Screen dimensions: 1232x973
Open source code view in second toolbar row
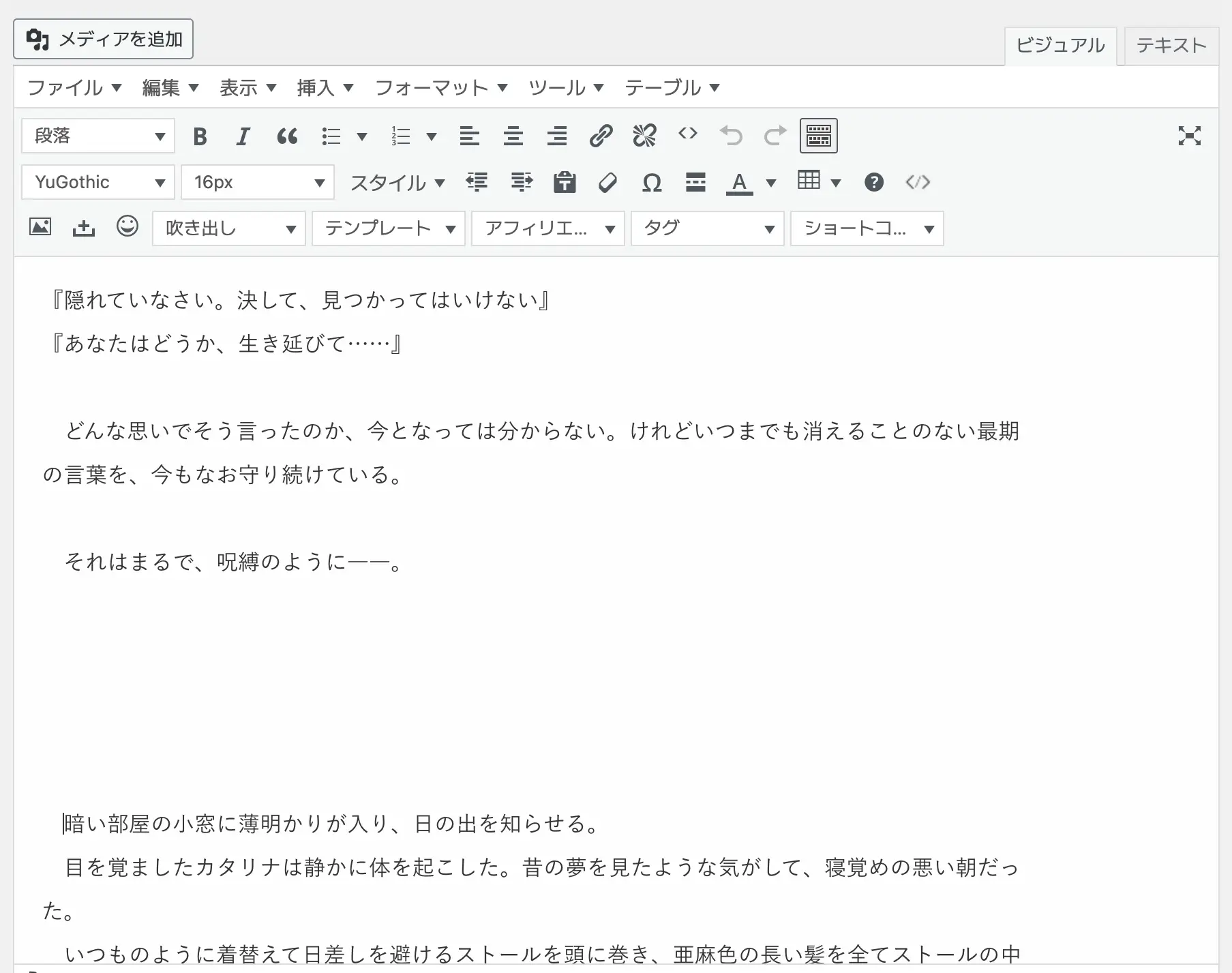coord(918,182)
